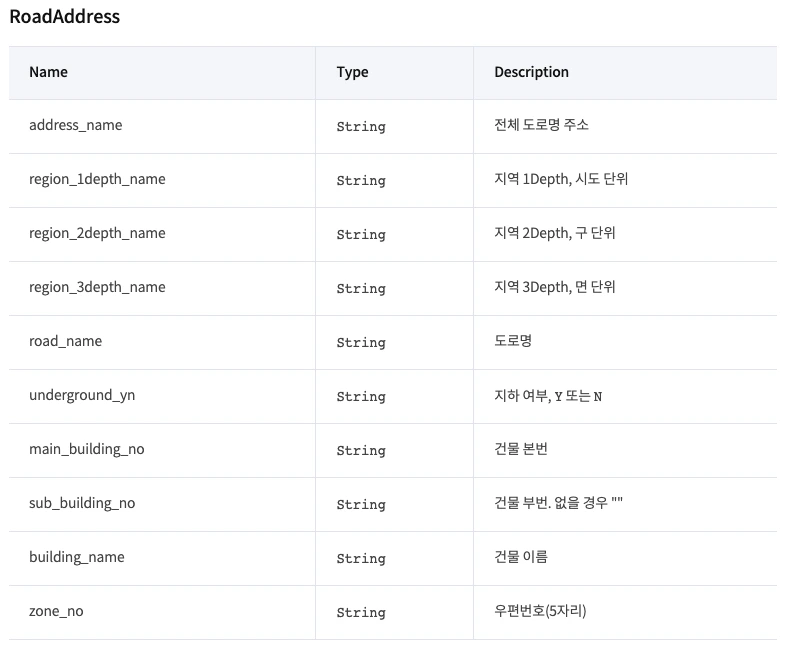Click the road_name field cell
This screenshot has width=792, height=651.
(65, 342)
